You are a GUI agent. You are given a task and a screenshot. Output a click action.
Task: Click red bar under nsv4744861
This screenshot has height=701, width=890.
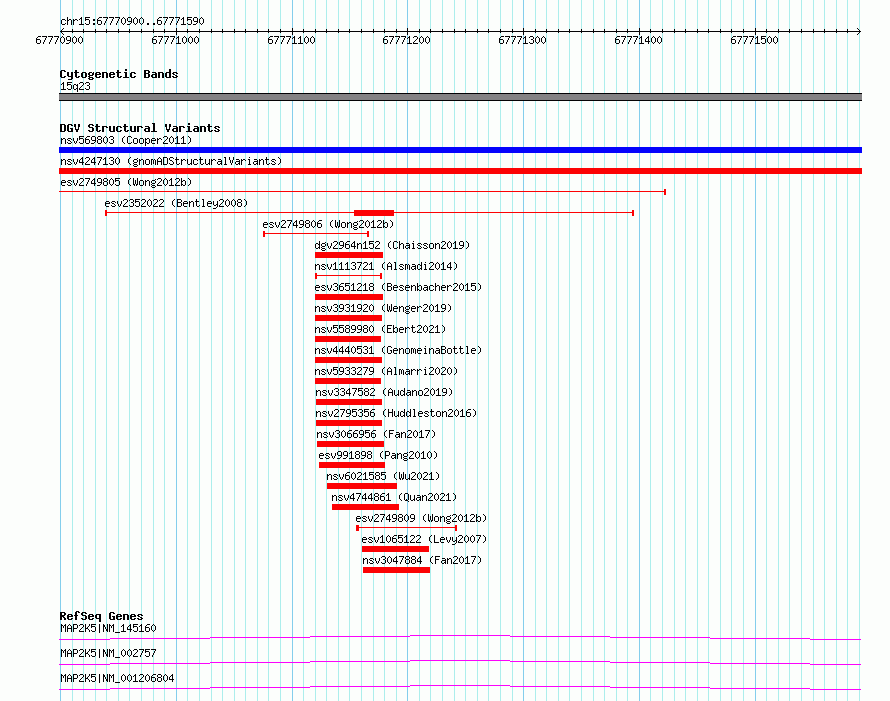[x=366, y=507]
